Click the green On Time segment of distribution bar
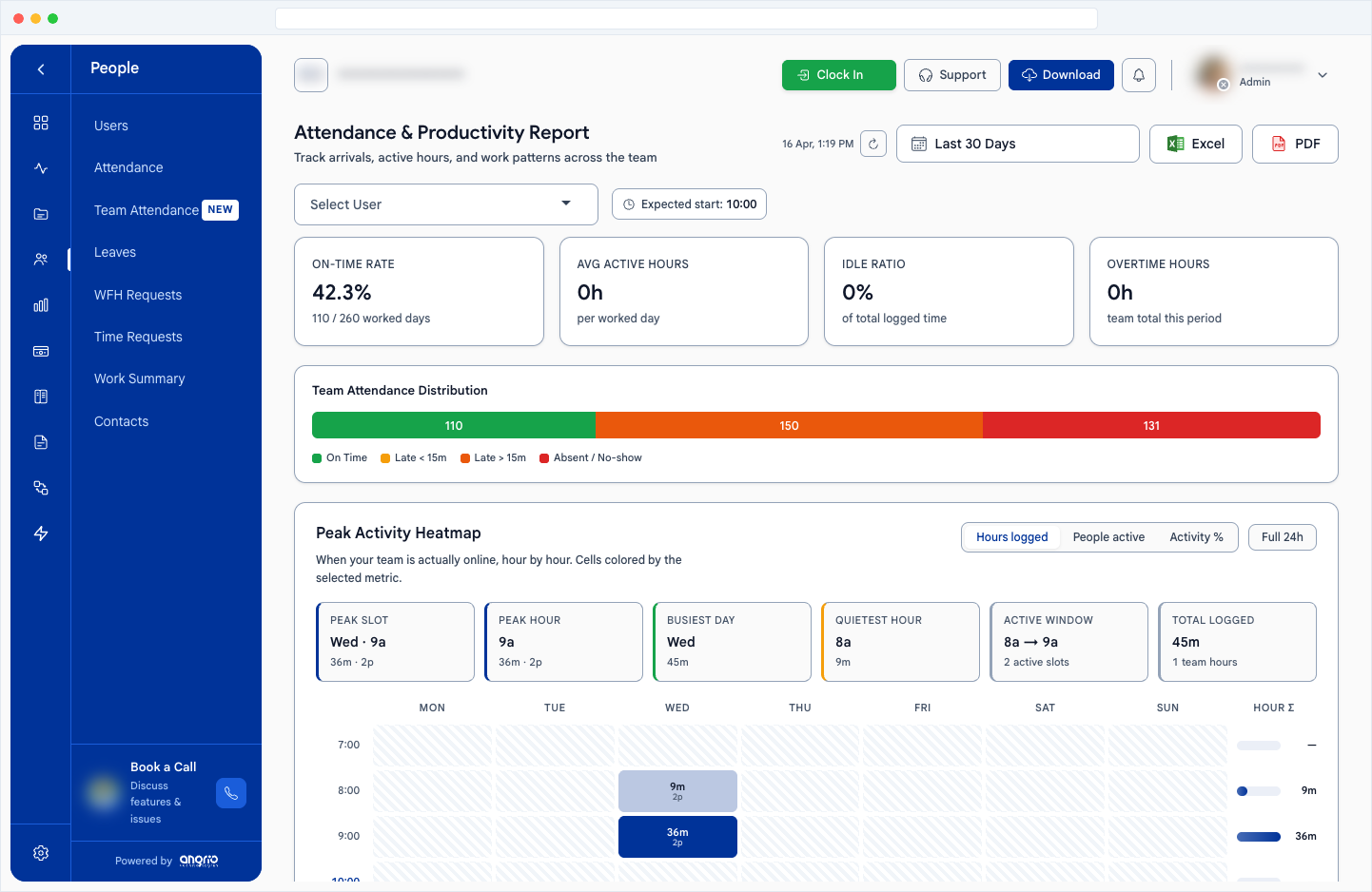The height and width of the screenshot is (892, 1372). tap(454, 425)
